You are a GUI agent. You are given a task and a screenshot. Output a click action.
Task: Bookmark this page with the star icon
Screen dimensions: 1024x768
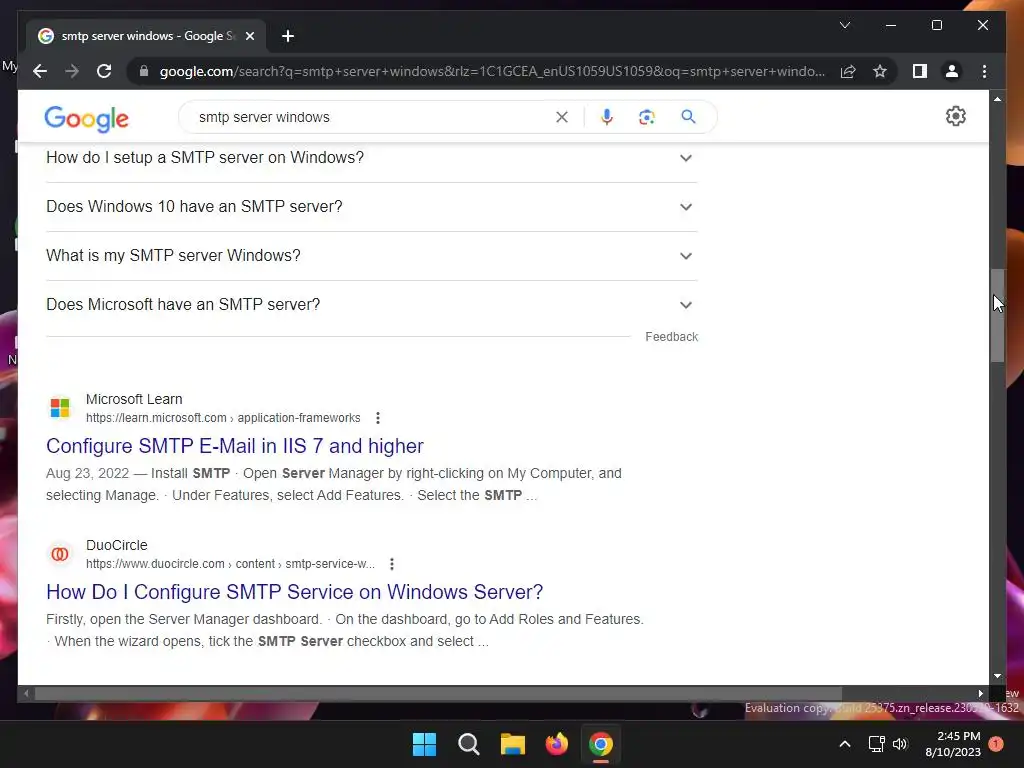coord(880,71)
